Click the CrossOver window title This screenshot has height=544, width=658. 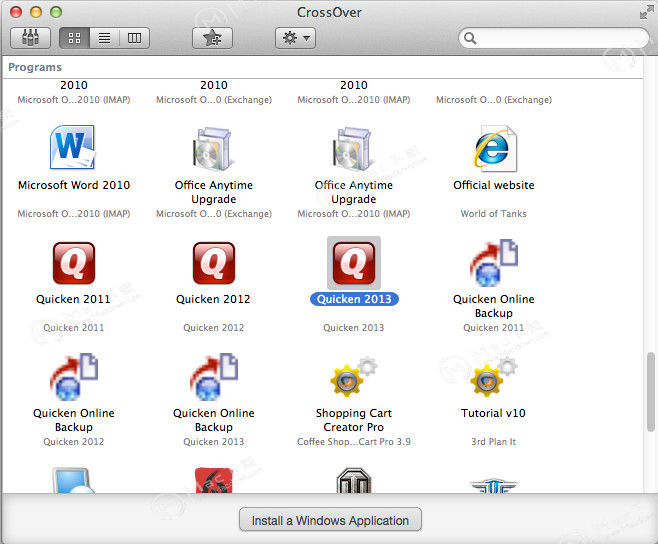(329, 13)
